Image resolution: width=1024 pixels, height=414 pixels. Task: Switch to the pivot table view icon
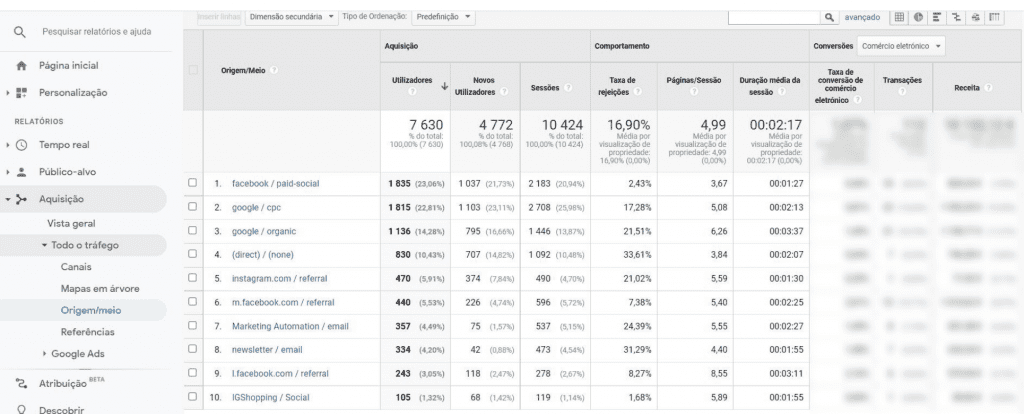995,18
